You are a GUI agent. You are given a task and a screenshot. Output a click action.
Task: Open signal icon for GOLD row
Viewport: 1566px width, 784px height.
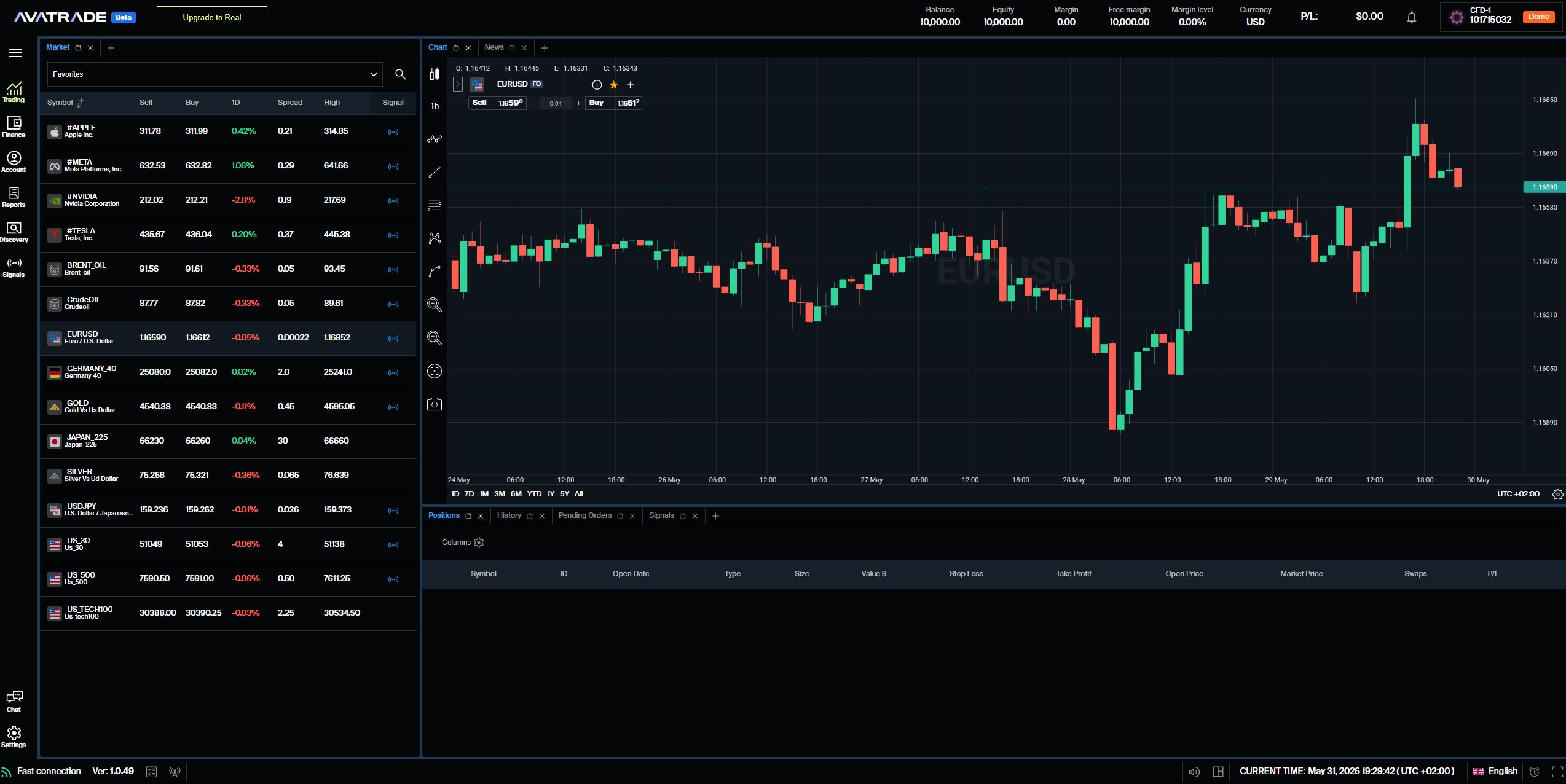[x=393, y=407]
